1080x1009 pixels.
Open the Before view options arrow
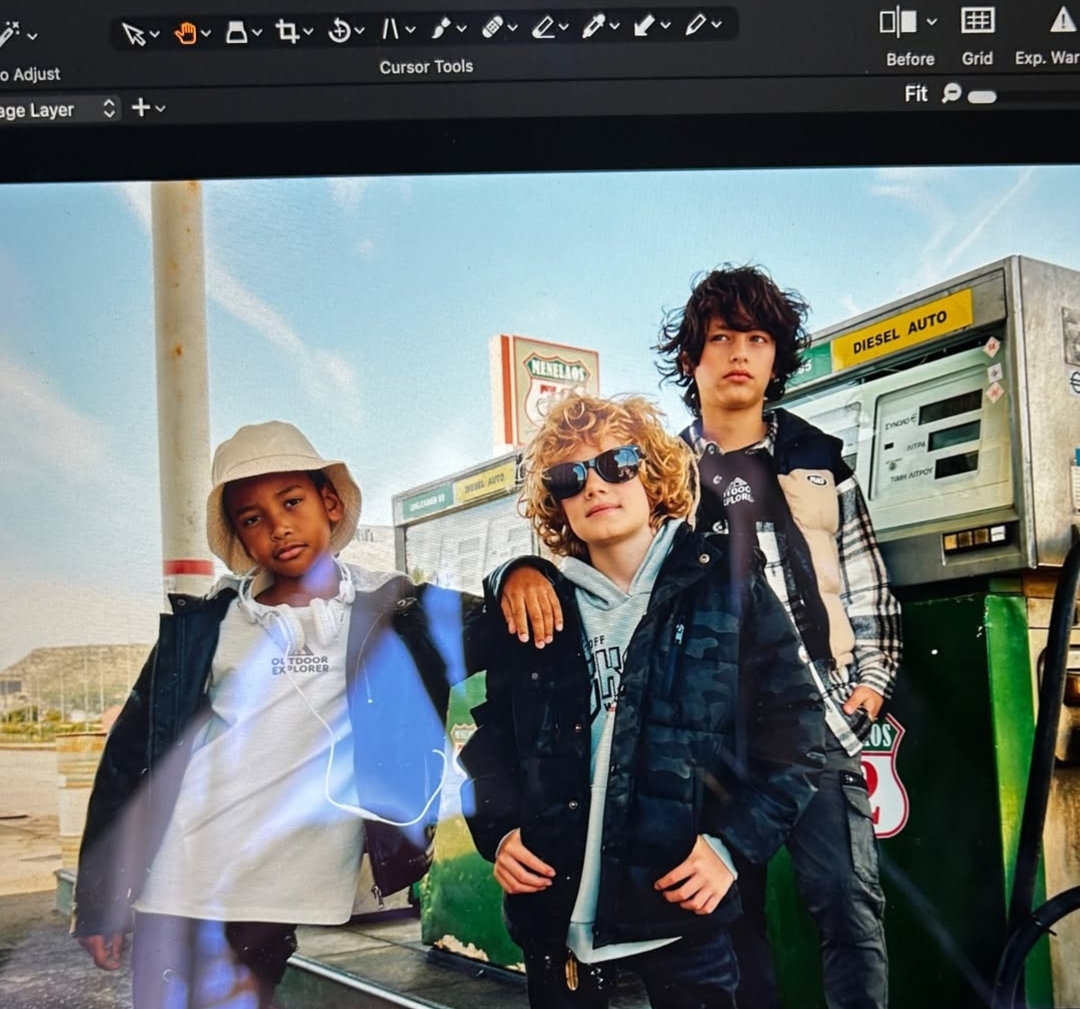coord(932,21)
